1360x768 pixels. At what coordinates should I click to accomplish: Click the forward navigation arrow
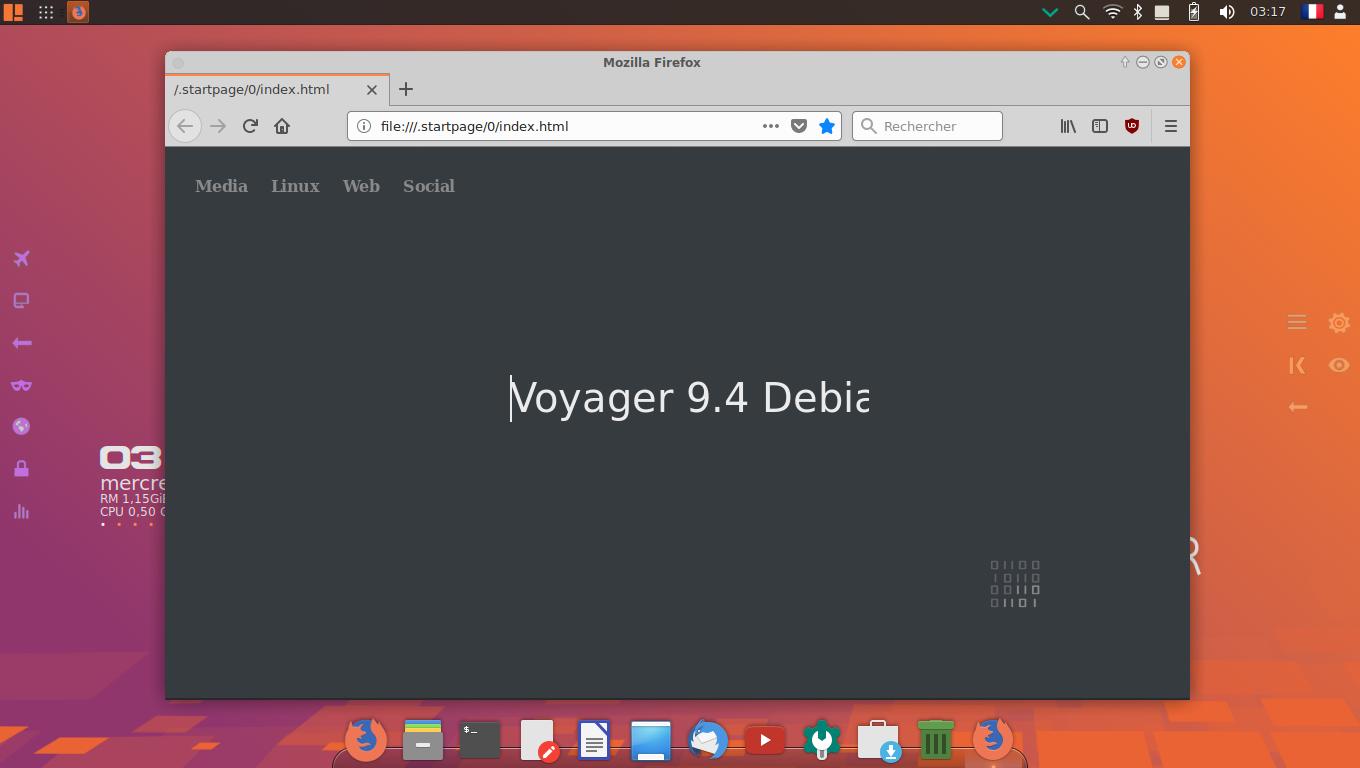point(218,126)
